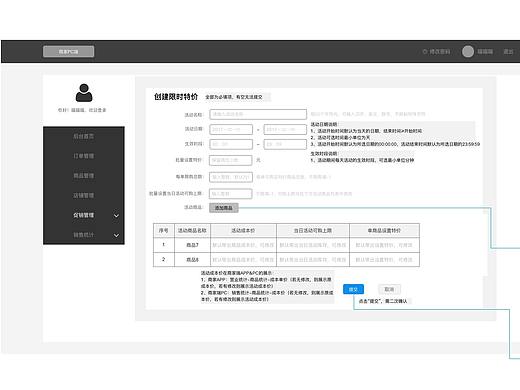Click the 创建限时特价 page title
520x390 pixels.
pyautogui.click(x=176, y=97)
